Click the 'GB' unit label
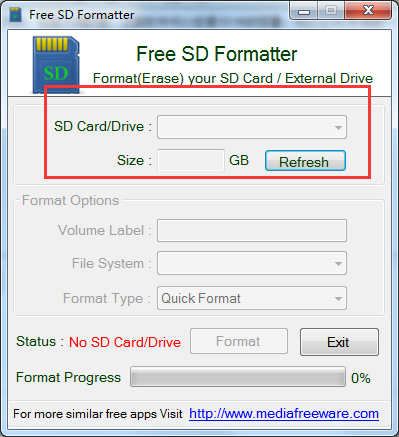This screenshot has width=399, height=437. pyautogui.click(x=239, y=160)
